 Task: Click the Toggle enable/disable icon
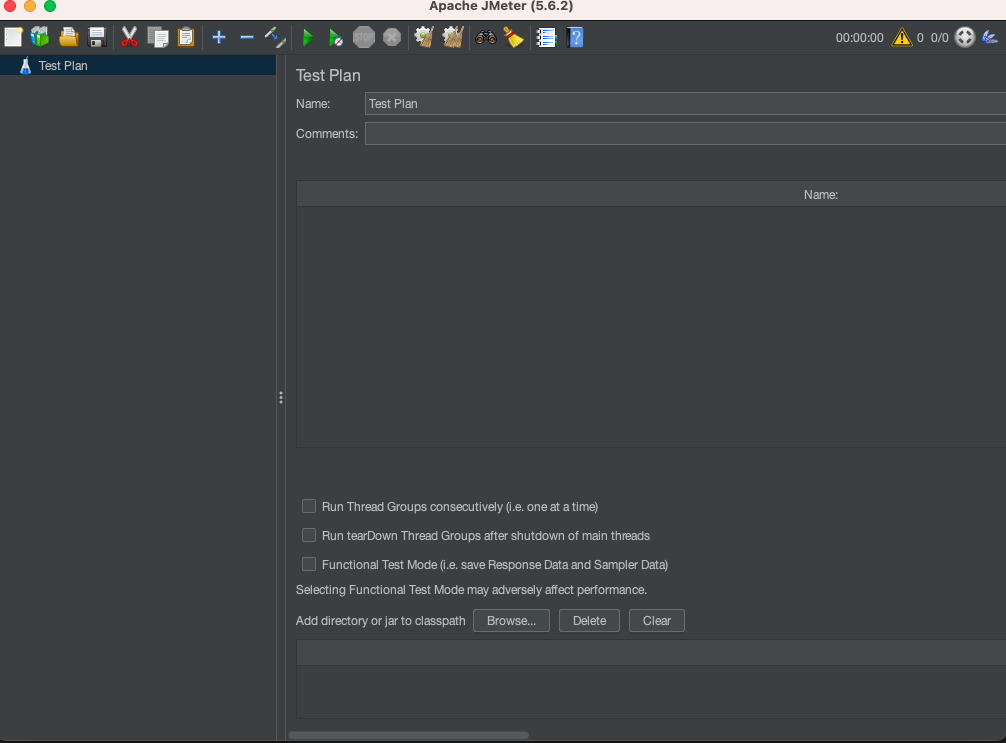point(275,37)
